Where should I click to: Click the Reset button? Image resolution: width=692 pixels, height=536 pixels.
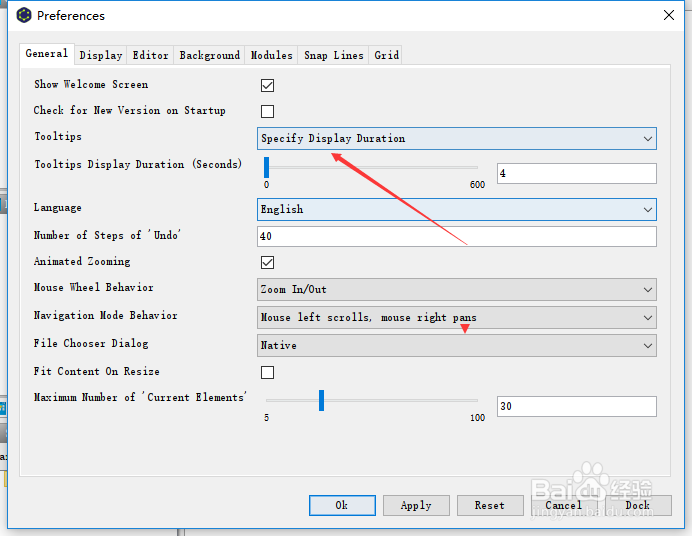(490, 505)
